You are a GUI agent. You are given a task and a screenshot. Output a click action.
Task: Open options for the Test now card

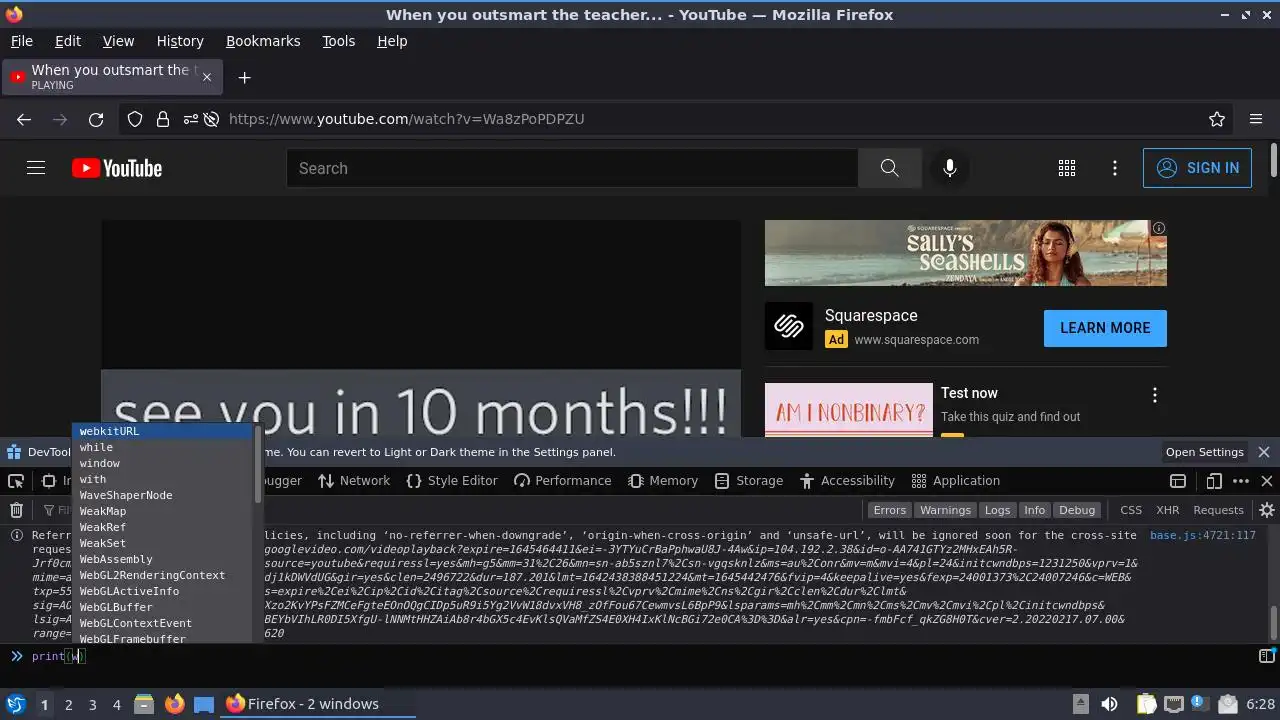click(x=1155, y=395)
